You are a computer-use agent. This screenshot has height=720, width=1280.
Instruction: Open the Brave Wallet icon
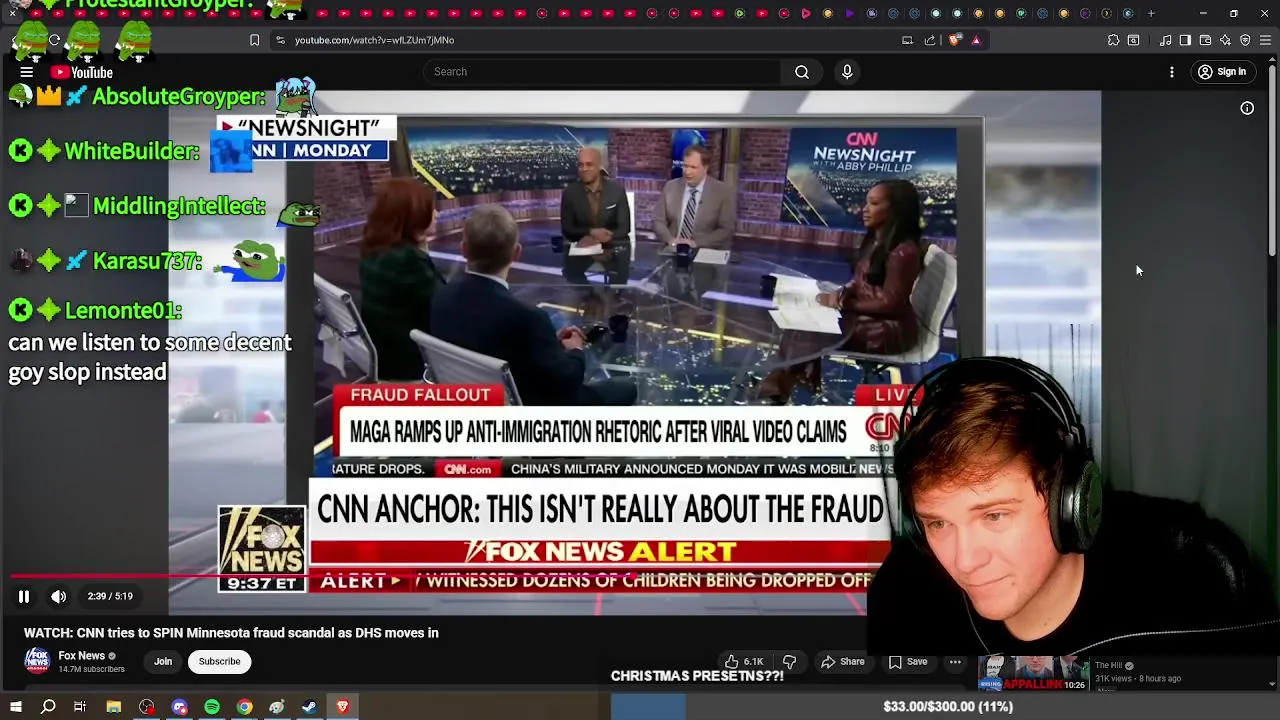tap(1205, 40)
